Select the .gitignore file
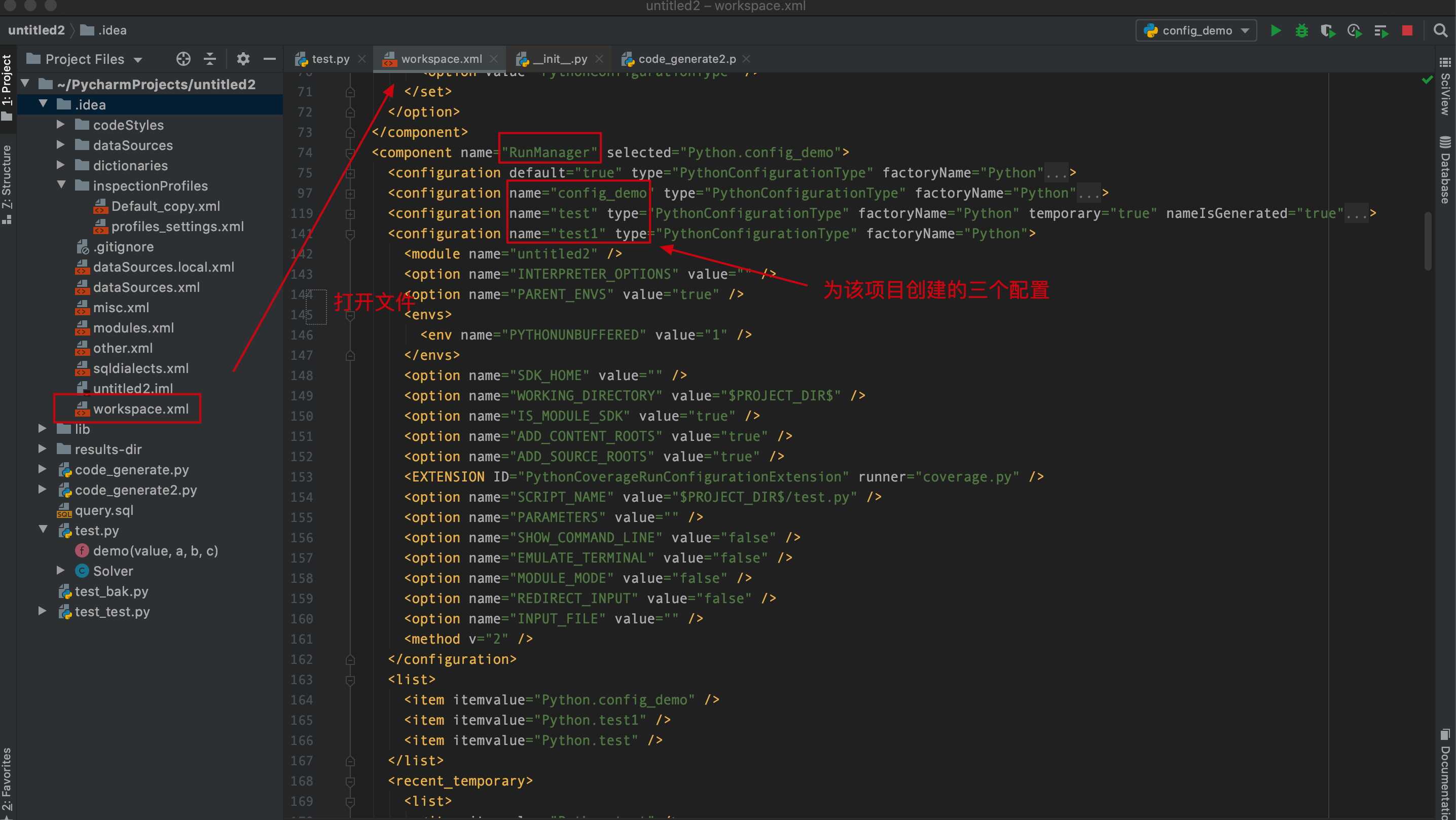Viewport: 1456px width, 820px height. [123, 247]
